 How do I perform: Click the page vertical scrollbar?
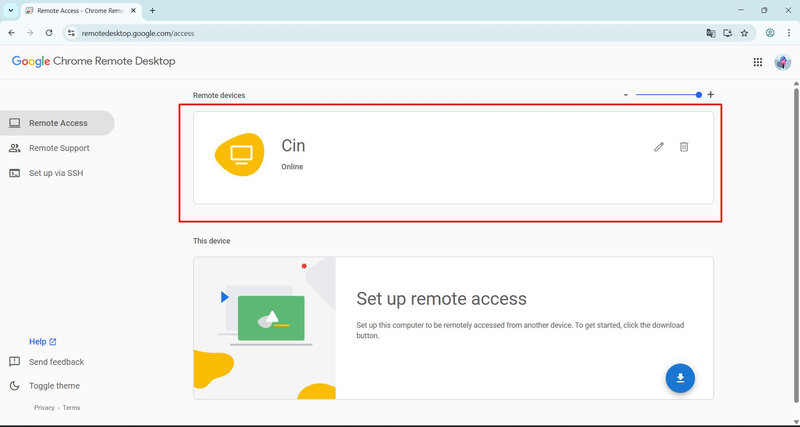[x=796, y=245]
